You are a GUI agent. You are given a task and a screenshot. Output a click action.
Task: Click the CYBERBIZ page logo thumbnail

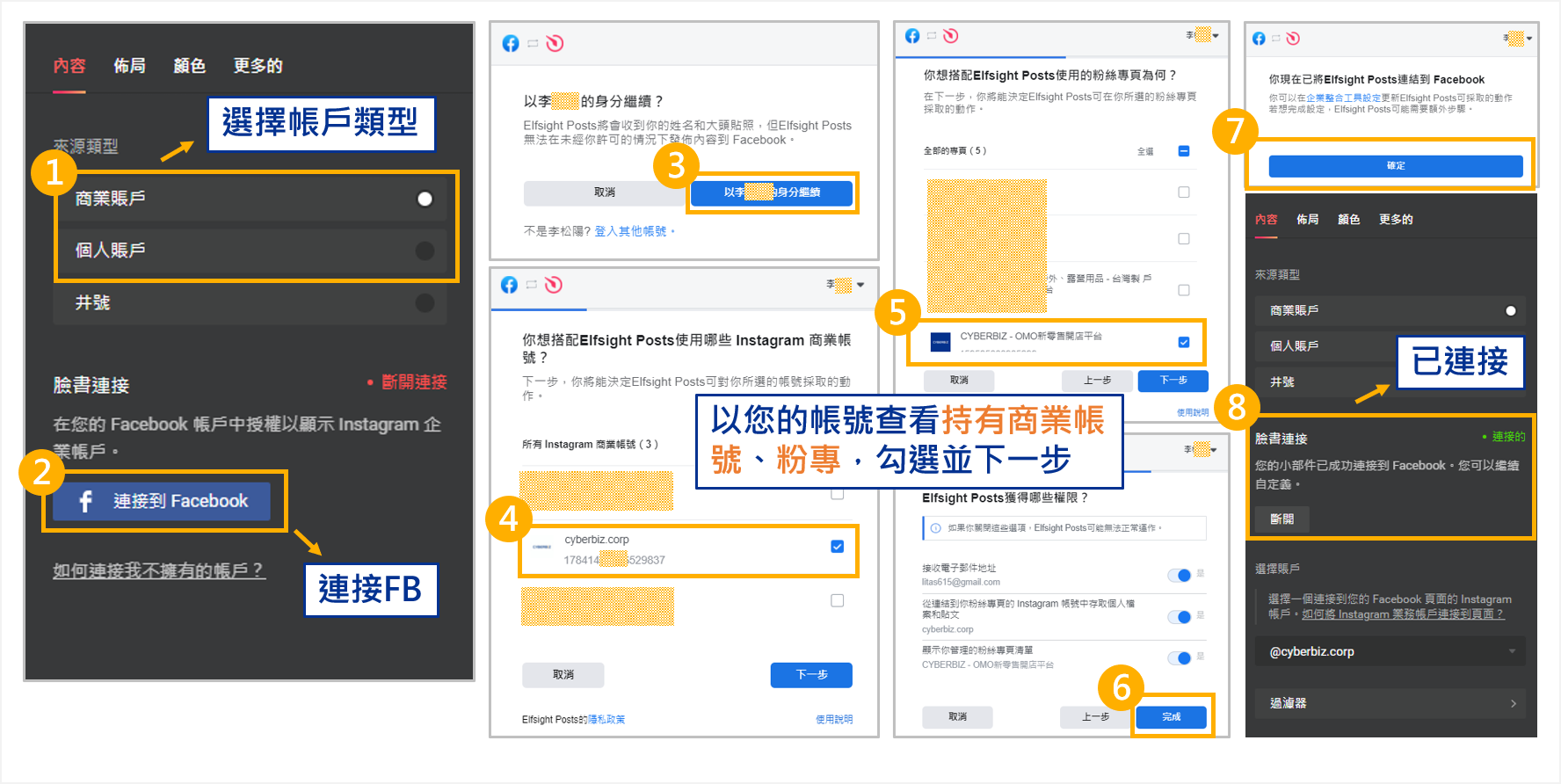(940, 342)
